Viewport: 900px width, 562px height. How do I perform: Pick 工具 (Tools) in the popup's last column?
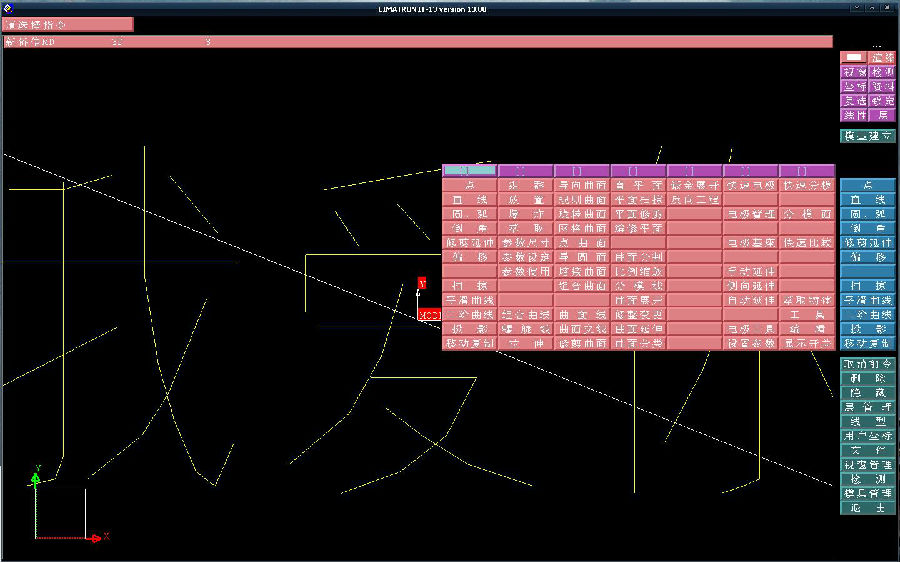(806, 314)
